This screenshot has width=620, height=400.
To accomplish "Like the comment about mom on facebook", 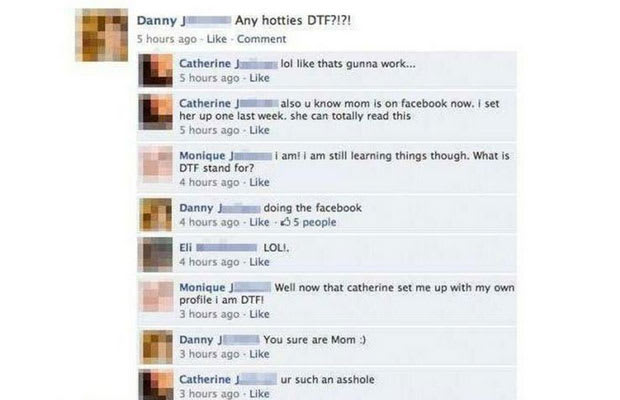I will click(x=259, y=130).
